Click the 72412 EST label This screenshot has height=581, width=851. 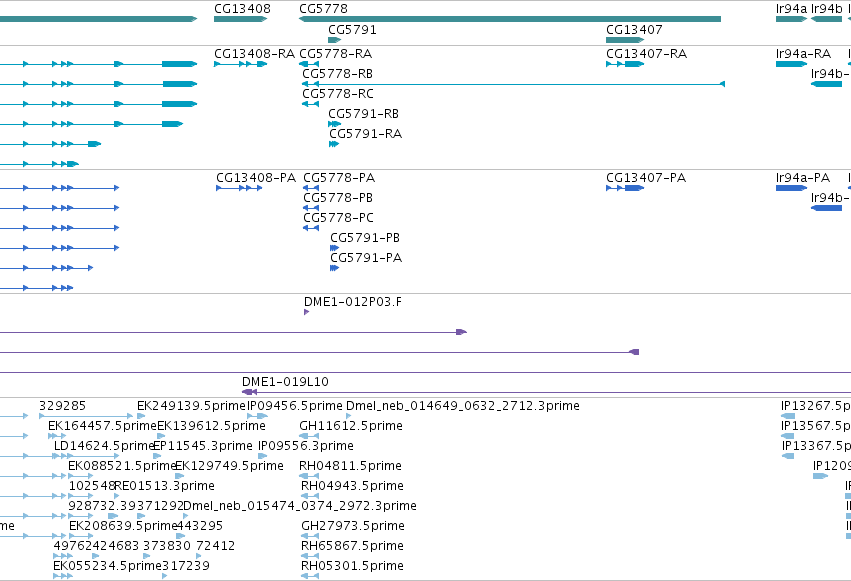click(215, 546)
